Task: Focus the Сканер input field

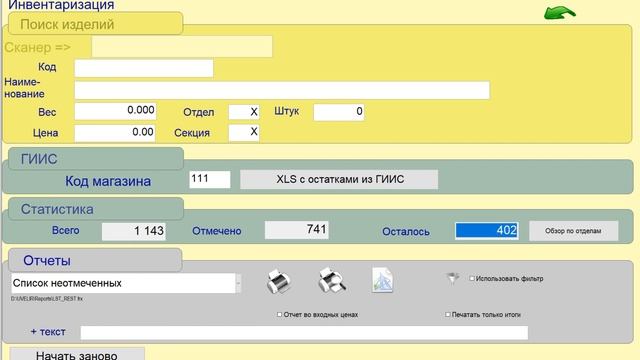Action: point(182,47)
